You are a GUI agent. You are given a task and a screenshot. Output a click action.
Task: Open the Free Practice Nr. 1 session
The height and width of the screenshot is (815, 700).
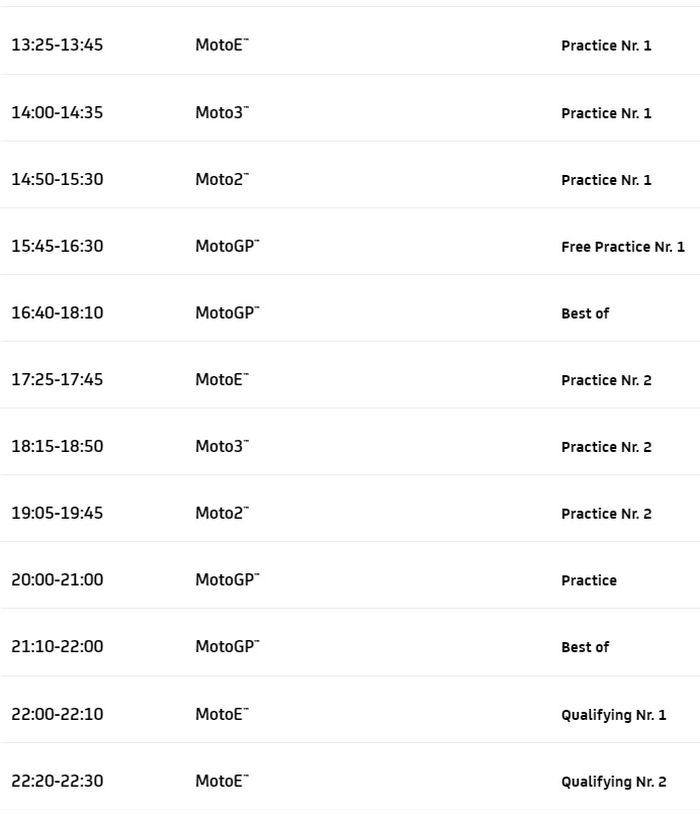(x=623, y=246)
